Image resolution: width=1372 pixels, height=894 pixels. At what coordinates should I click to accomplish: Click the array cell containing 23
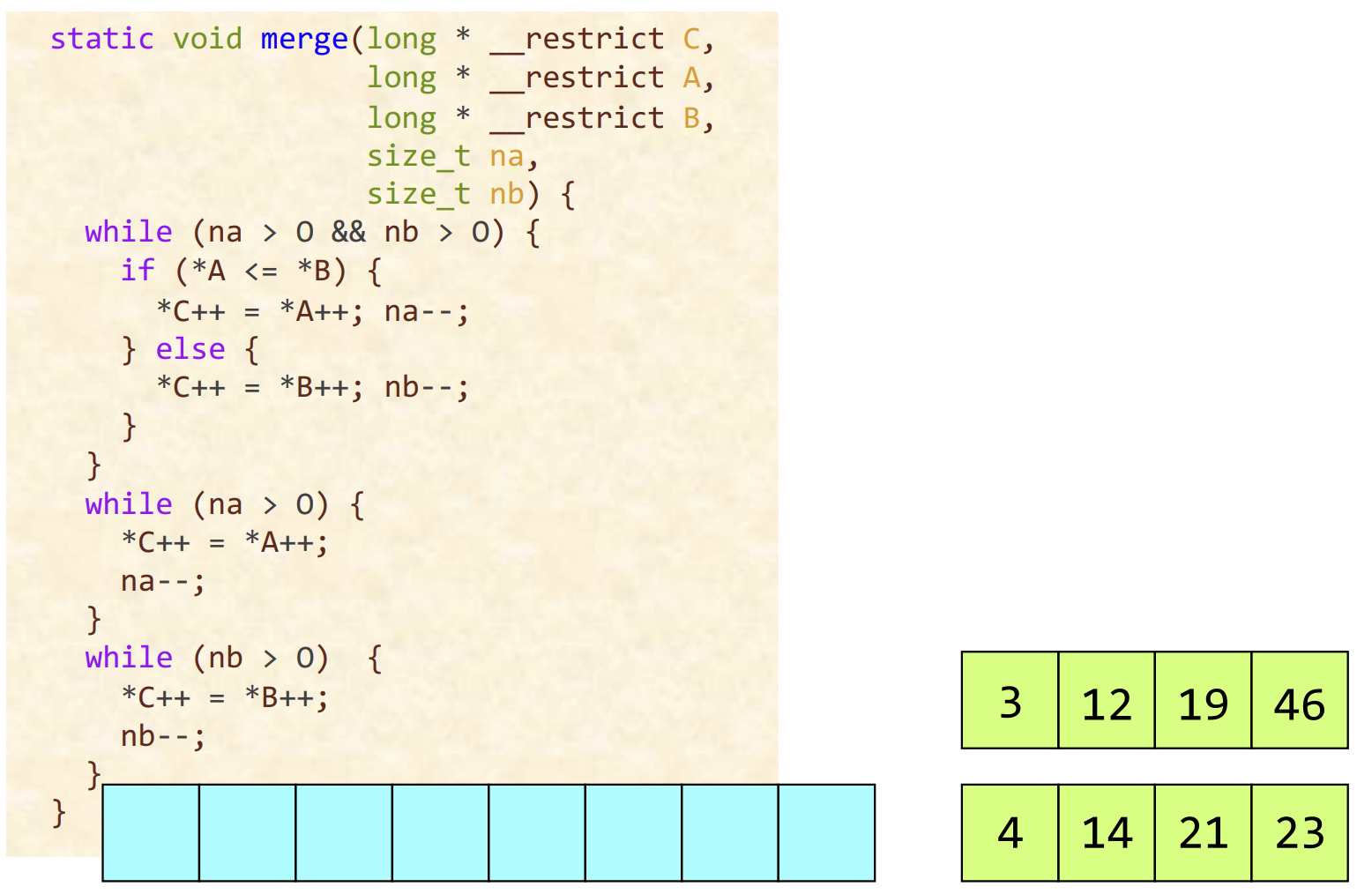1300,832
